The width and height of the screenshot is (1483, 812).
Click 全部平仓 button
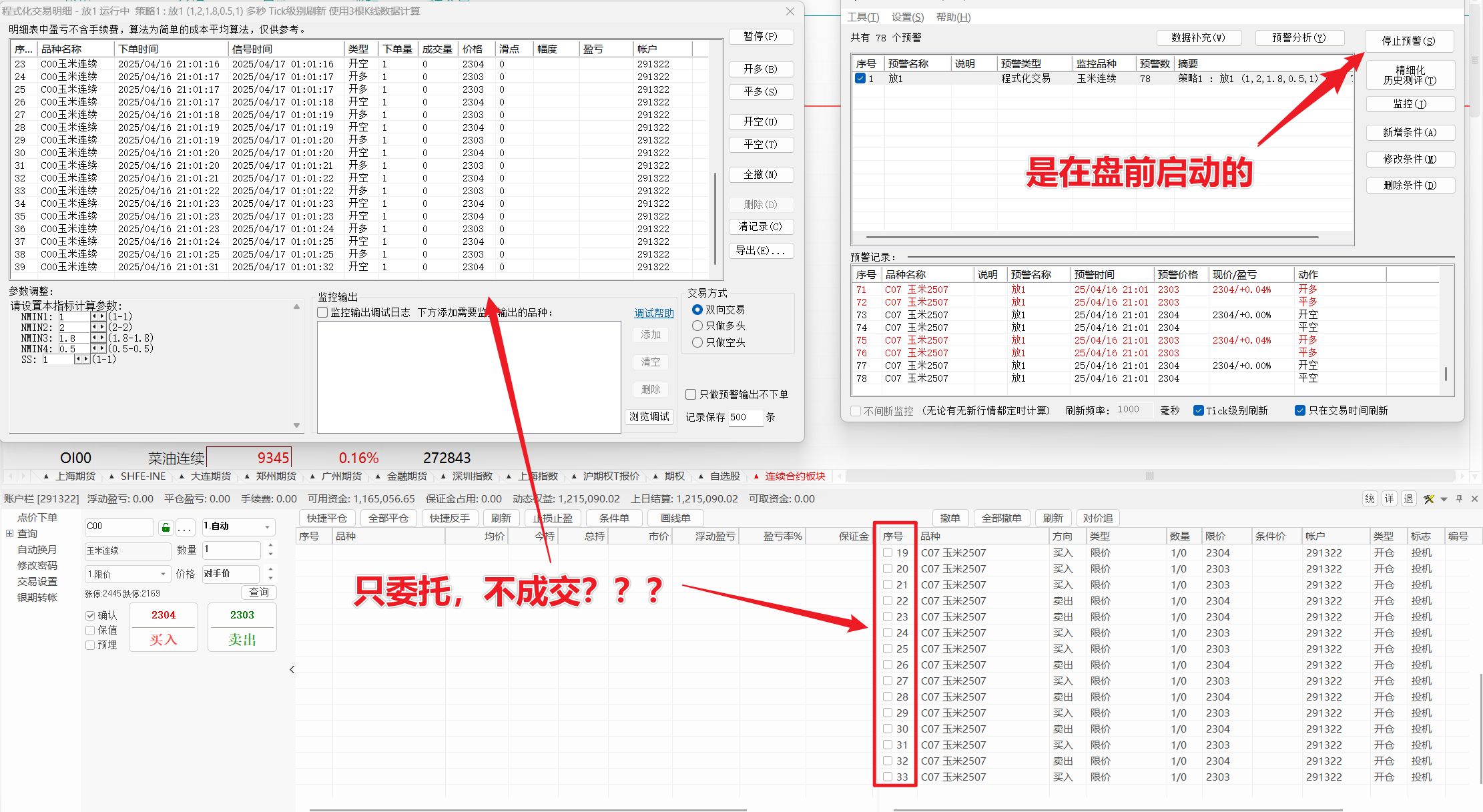pos(388,518)
